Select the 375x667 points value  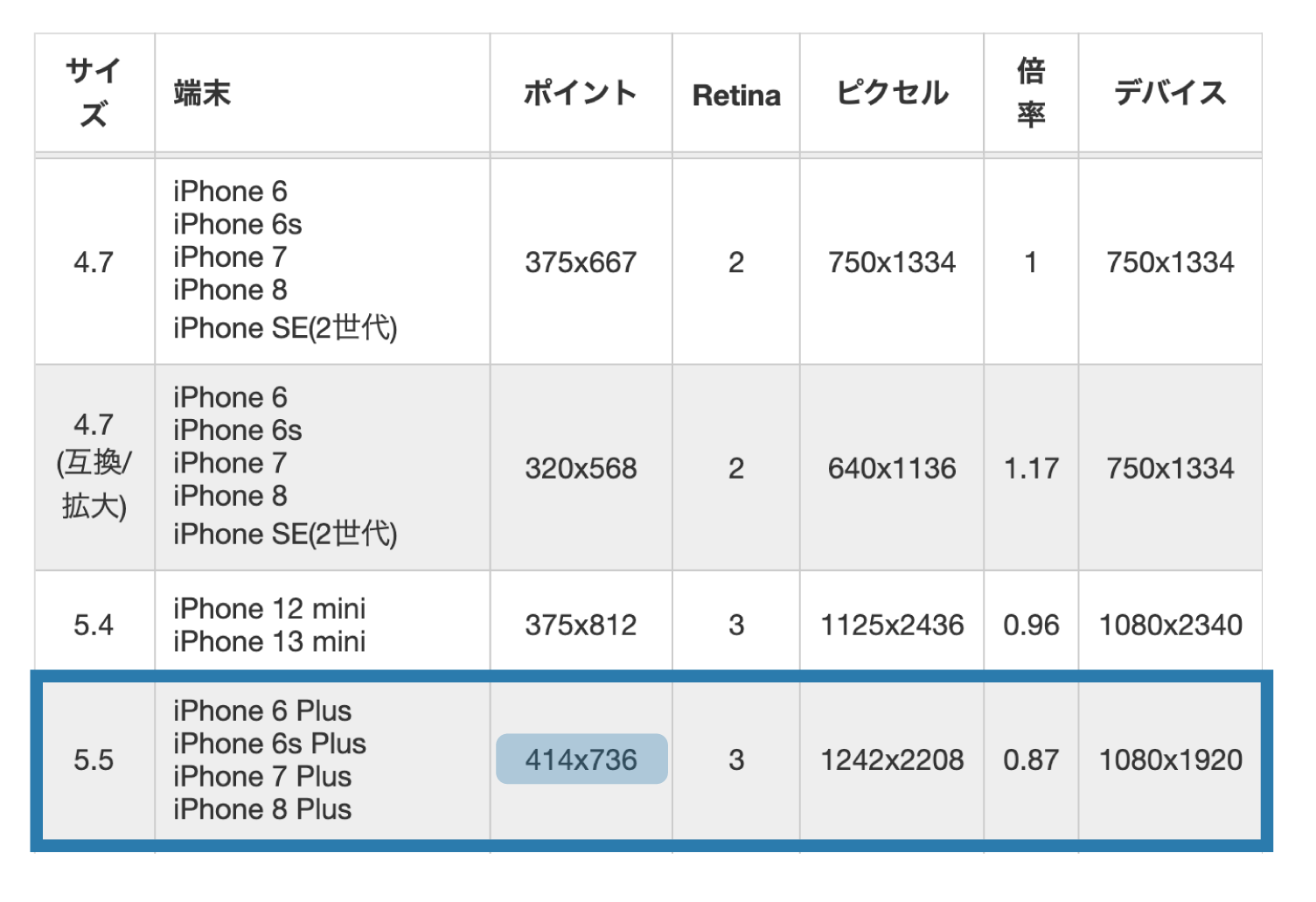tap(580, 261)
